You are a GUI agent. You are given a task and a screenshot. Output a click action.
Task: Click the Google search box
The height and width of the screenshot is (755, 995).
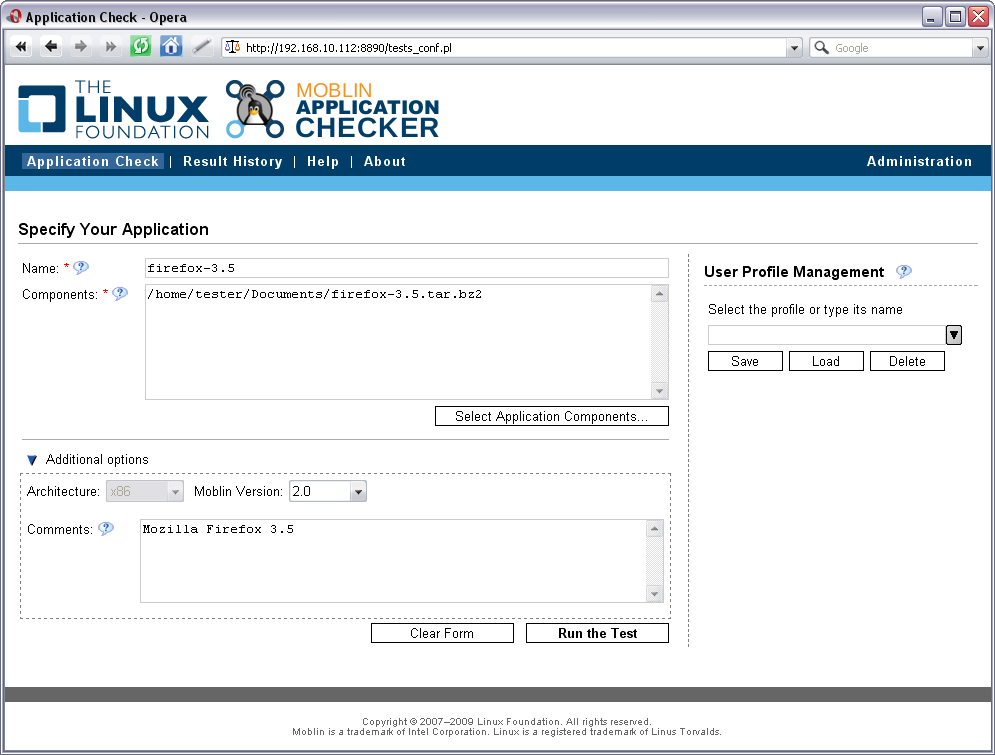coord(901,48)
